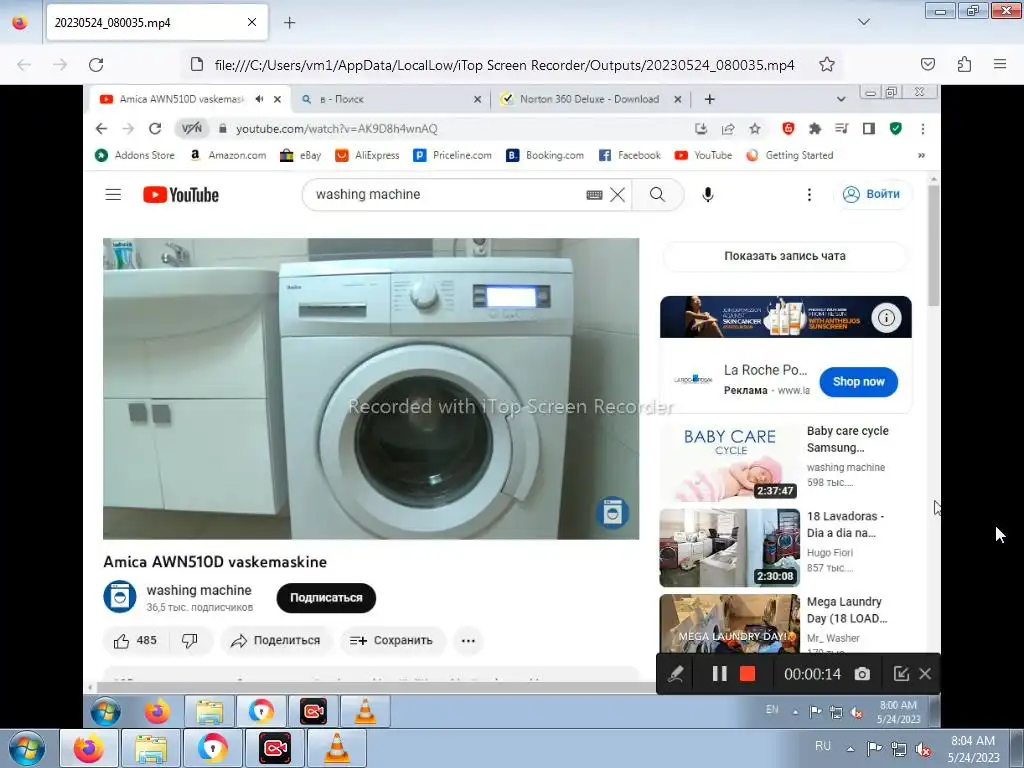Toggle the VPN badge in the address bar
The height and width of the screenshot is (768, 1024).
coord(192,129)
